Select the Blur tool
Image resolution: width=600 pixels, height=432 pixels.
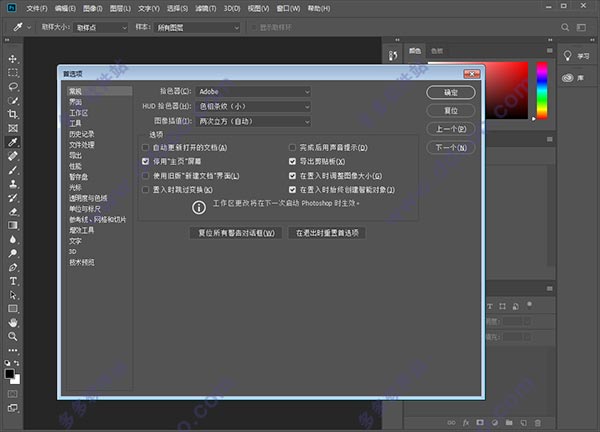click(13, 240)
